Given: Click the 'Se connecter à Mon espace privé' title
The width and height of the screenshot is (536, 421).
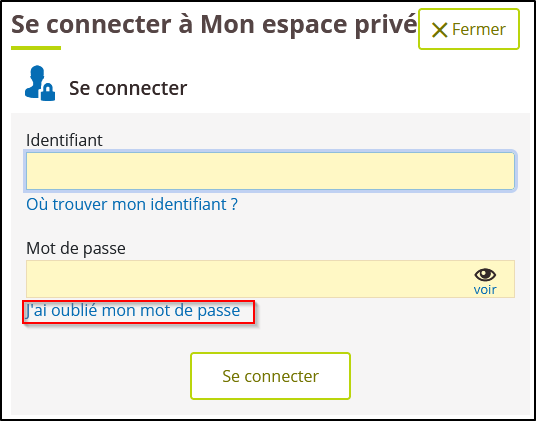Looking at the screenshot, I should pyautogui.click(x=214, y=25).
